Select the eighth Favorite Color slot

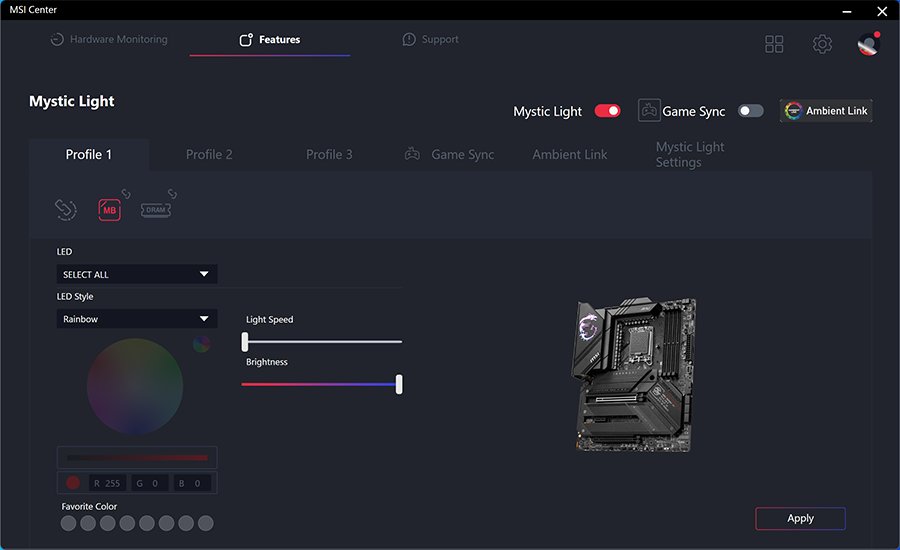205,523
